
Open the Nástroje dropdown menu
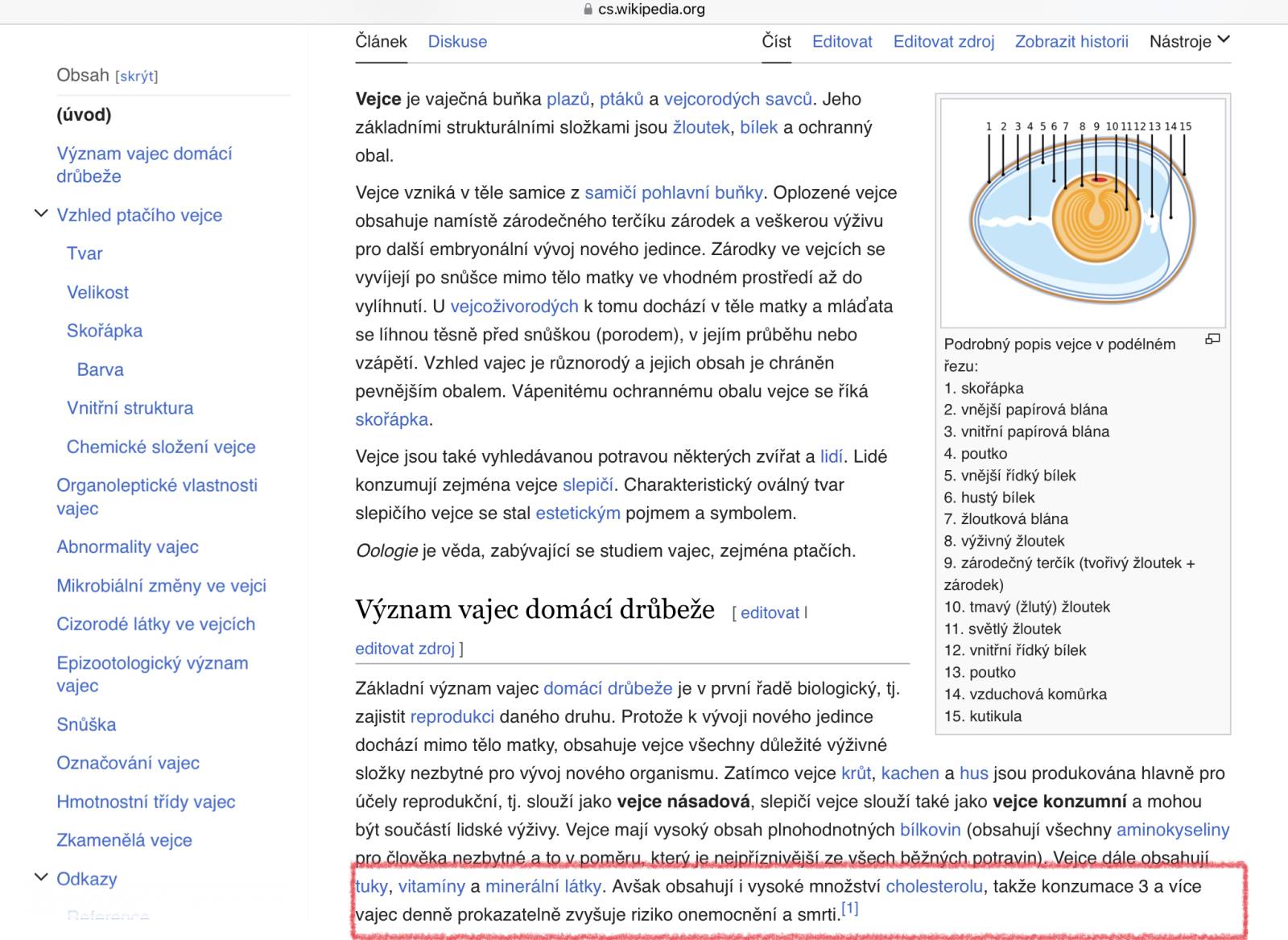tap(1190, 41)
